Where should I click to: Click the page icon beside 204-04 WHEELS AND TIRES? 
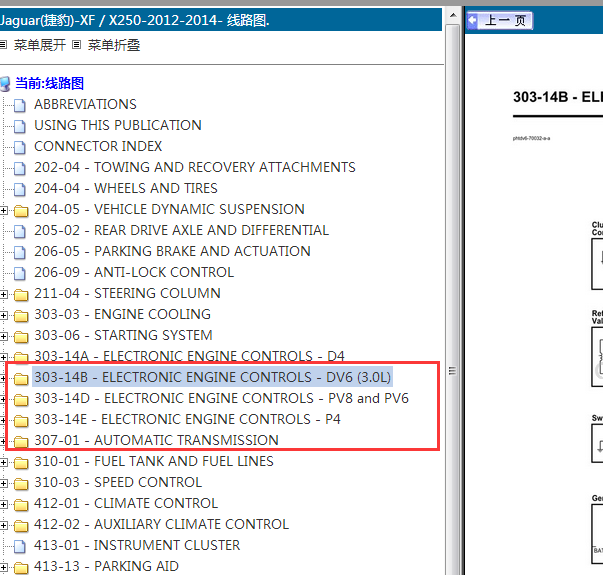(20, 189)
